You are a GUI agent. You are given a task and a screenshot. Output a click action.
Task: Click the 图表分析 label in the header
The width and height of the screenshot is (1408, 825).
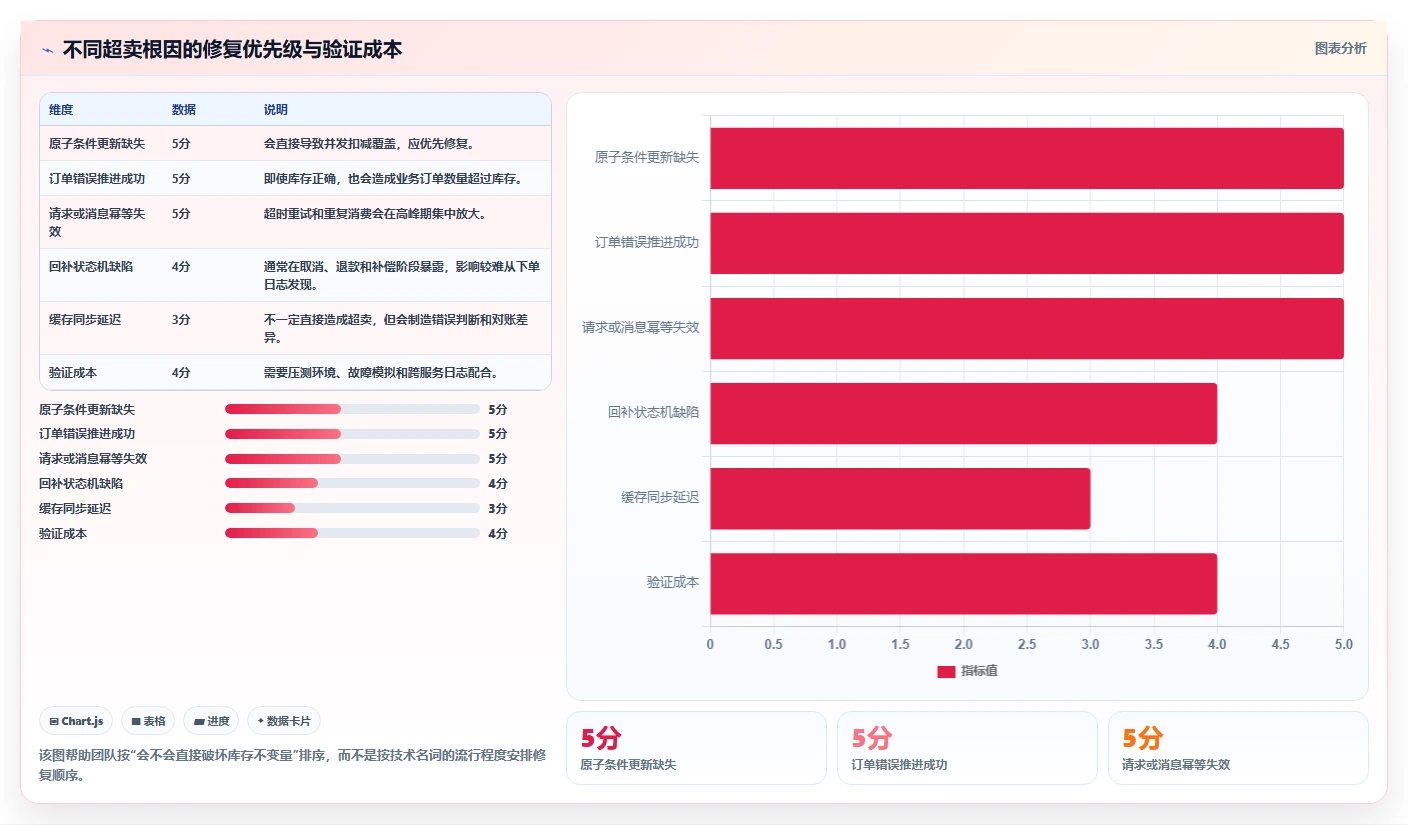click(x=1340, y=48)
